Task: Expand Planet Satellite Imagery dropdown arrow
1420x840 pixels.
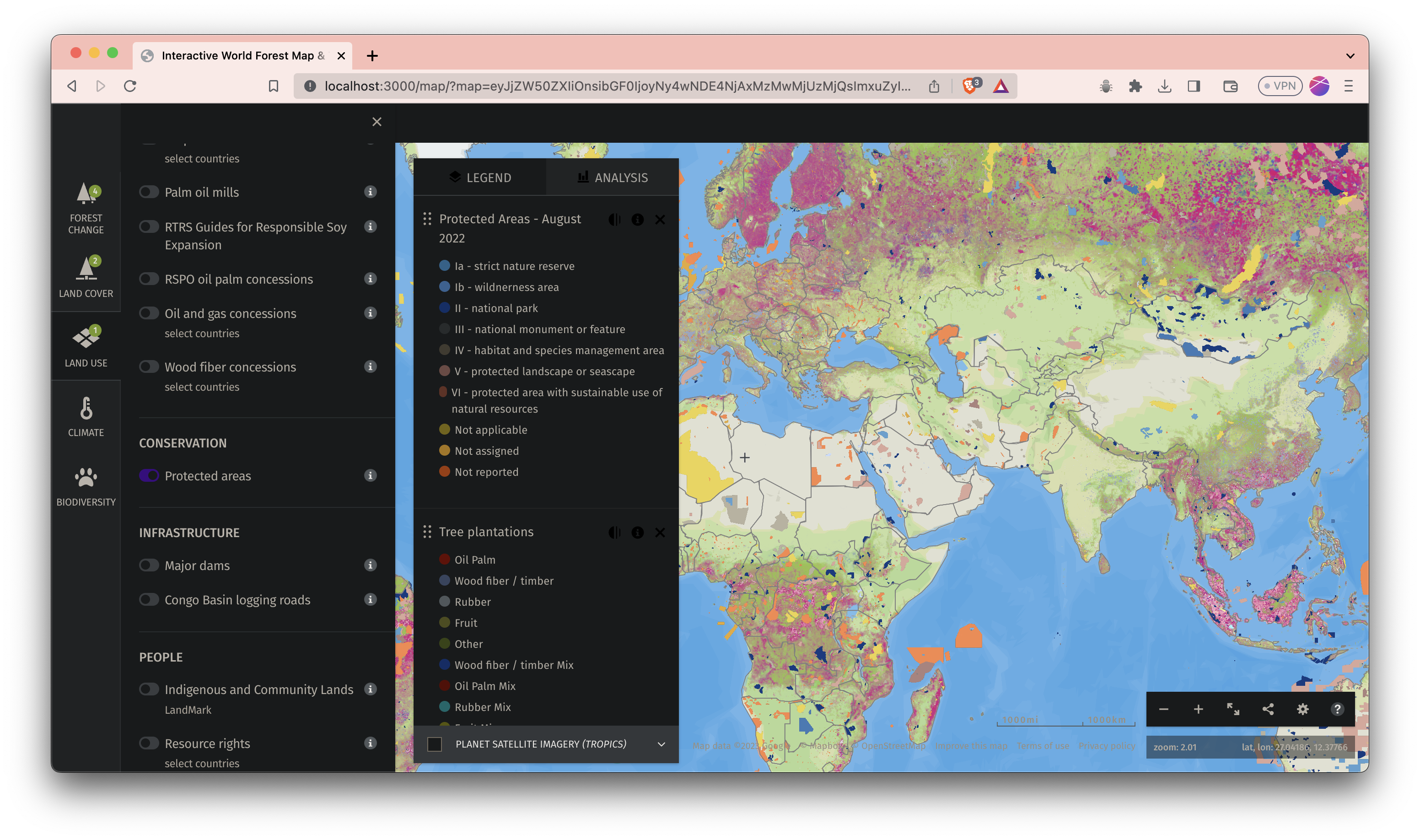Action: 661,744
